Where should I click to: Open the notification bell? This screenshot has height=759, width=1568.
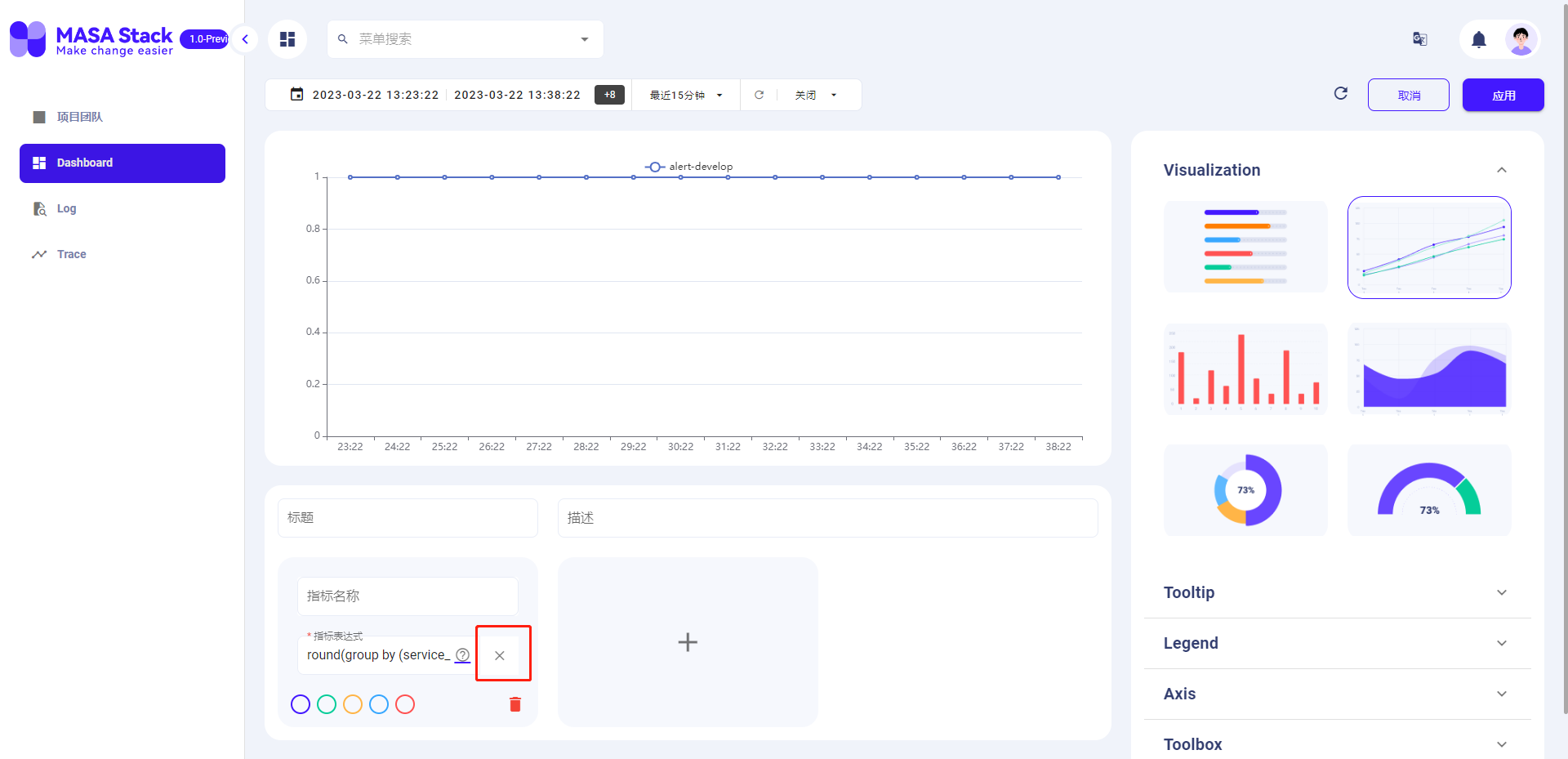[1479, 39]
